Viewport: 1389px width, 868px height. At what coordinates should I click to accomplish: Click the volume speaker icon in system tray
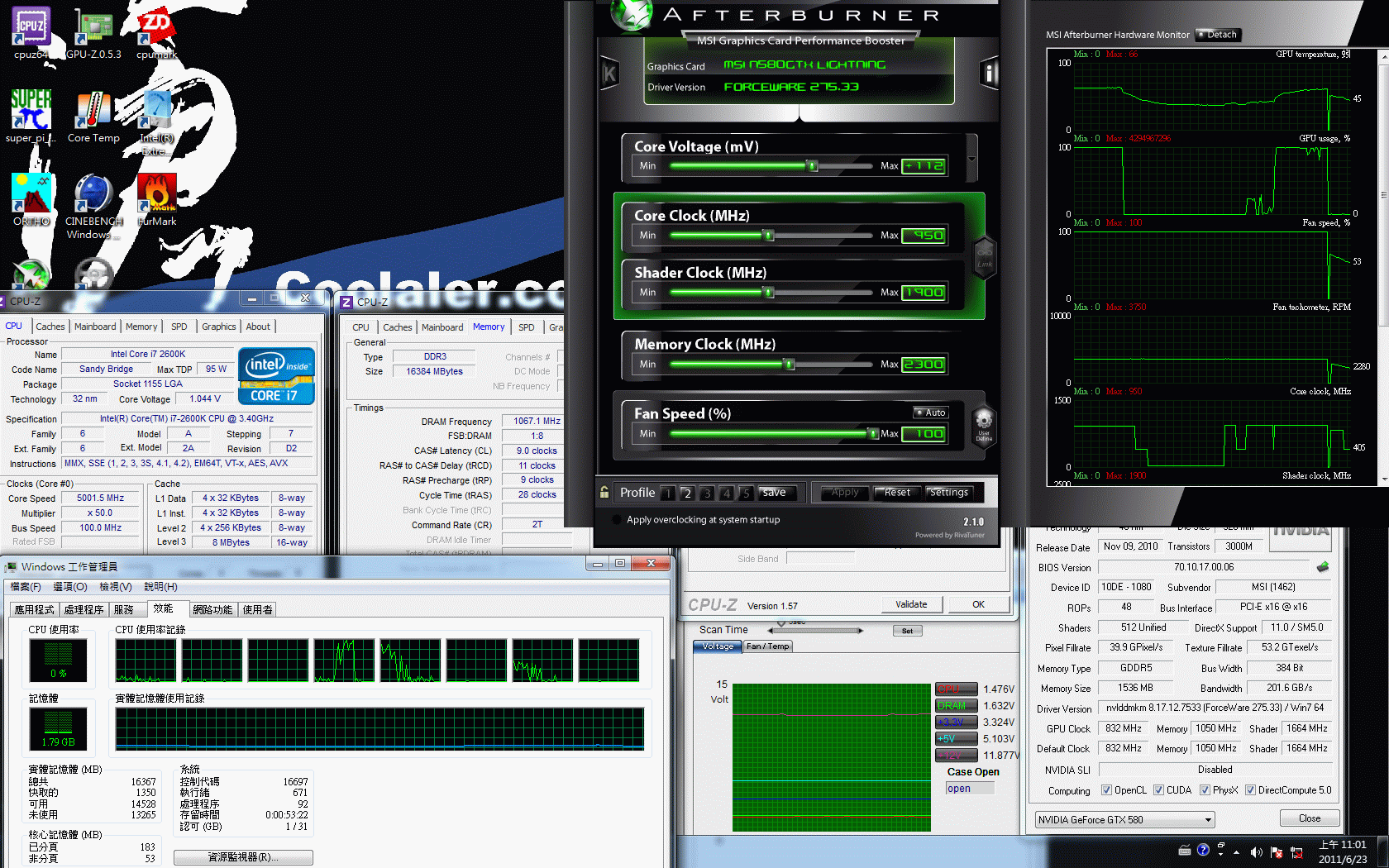[1256, 851]
